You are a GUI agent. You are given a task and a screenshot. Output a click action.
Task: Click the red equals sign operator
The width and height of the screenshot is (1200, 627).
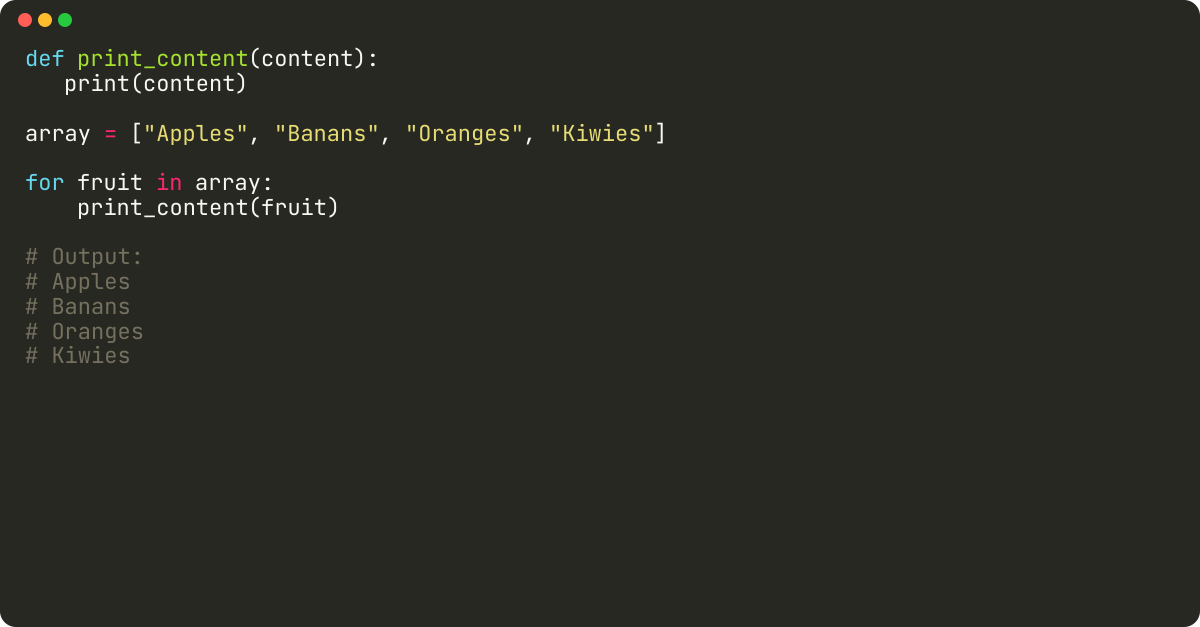coord(110,134)
